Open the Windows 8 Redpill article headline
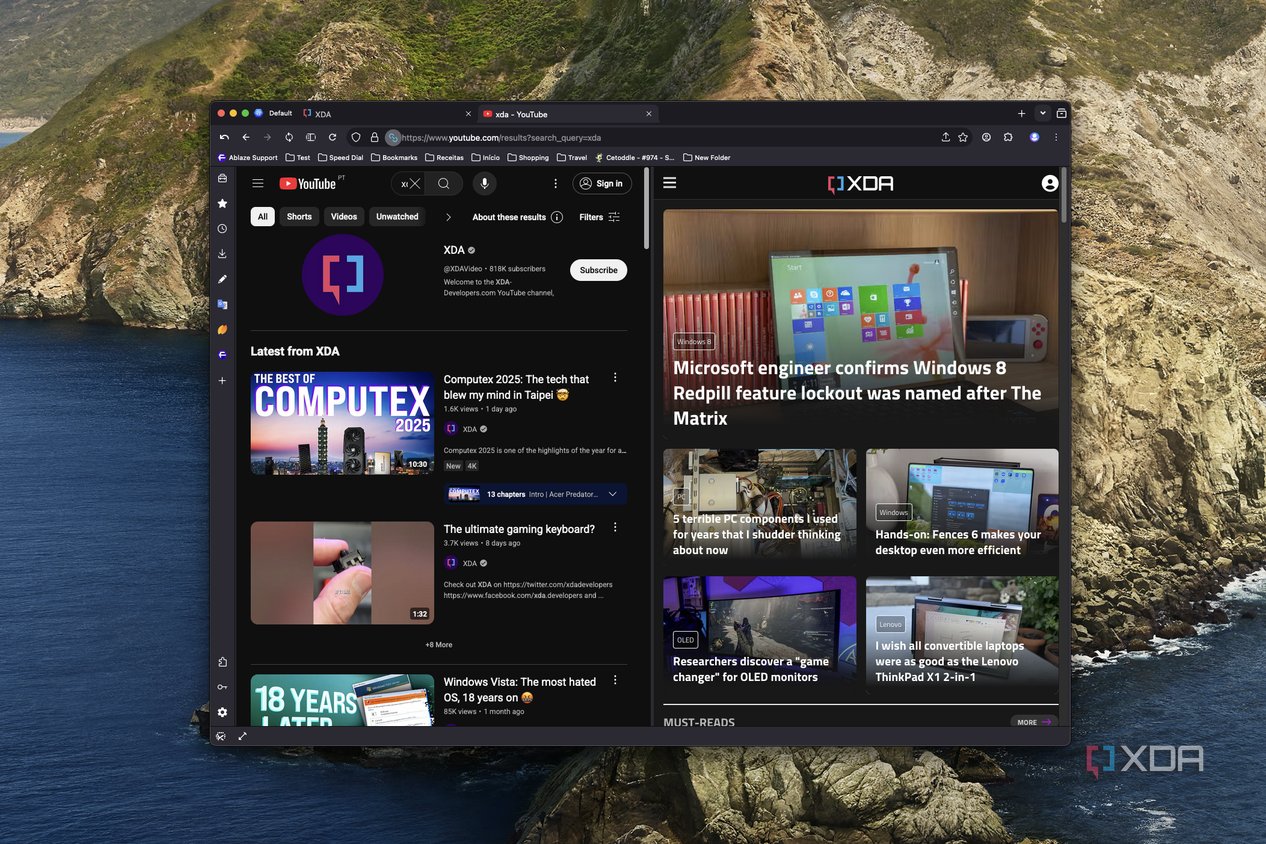1266x844 pixels. (857, 393)
